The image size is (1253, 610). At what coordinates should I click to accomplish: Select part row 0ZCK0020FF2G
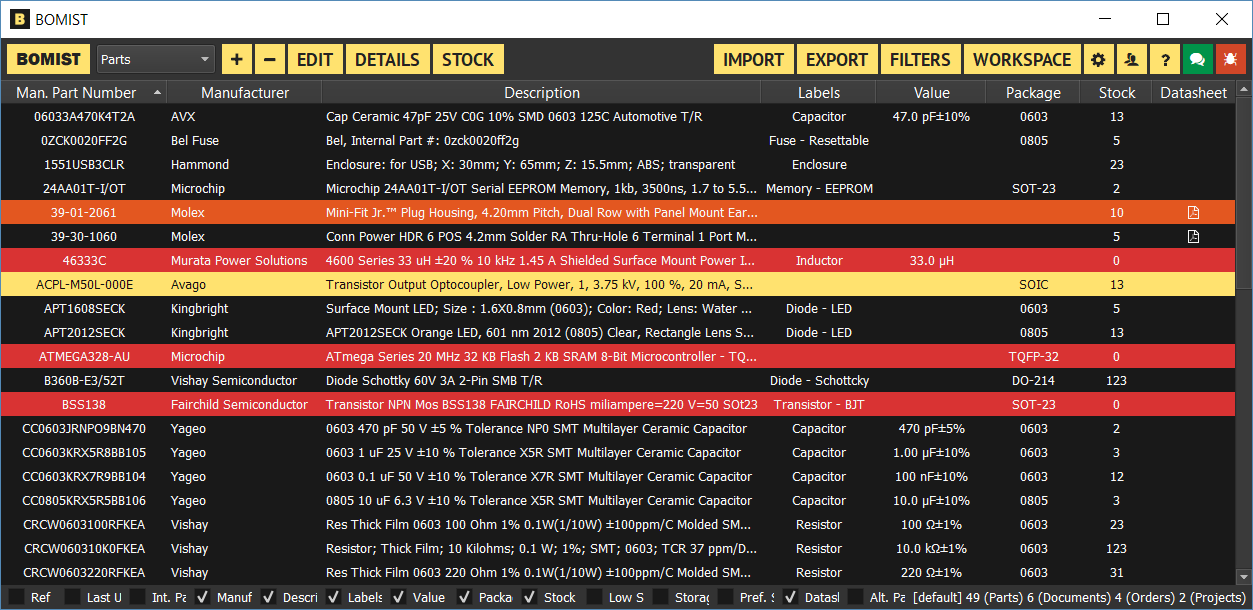pyautogui.click(x=617, y=141)
